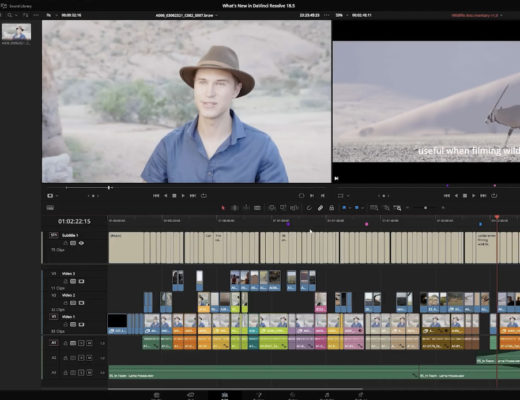The width and height of the screenshot is (520, 400).
Task: Click the Match Frame icon under source viewer
Action: pyautogui.click(x=301, y=196)
